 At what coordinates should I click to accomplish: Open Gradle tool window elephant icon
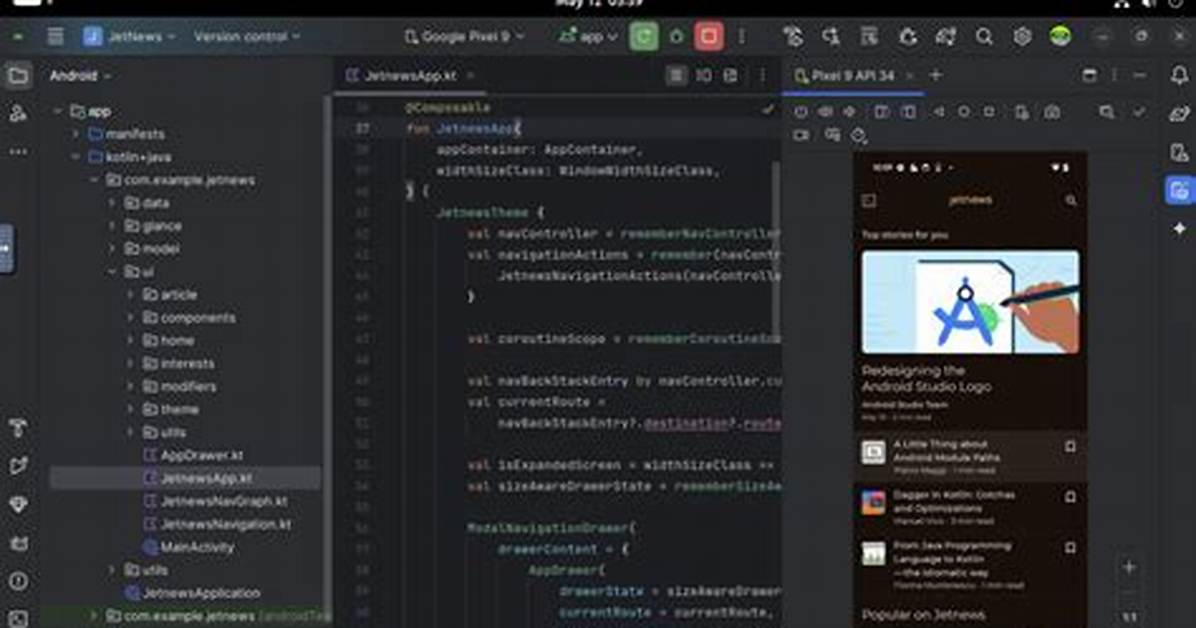[x=1179, y=114]
